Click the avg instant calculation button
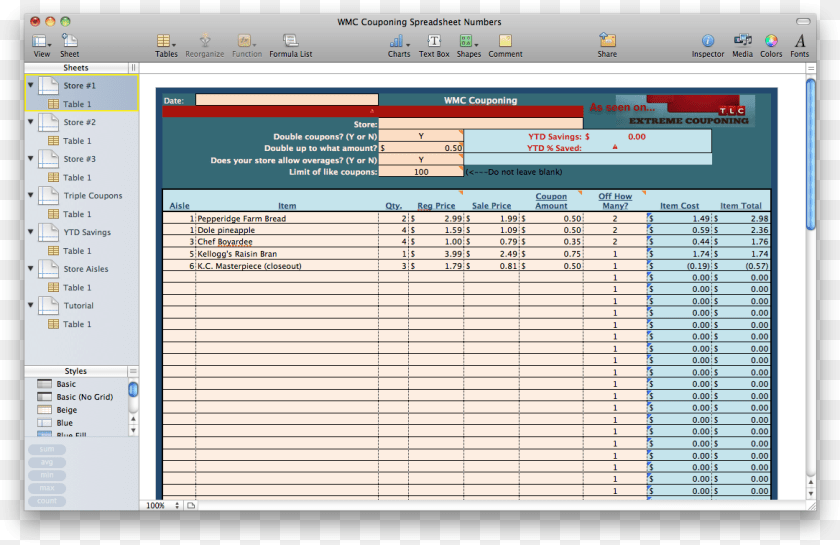840x545 pixels. [x=47, y=462]
